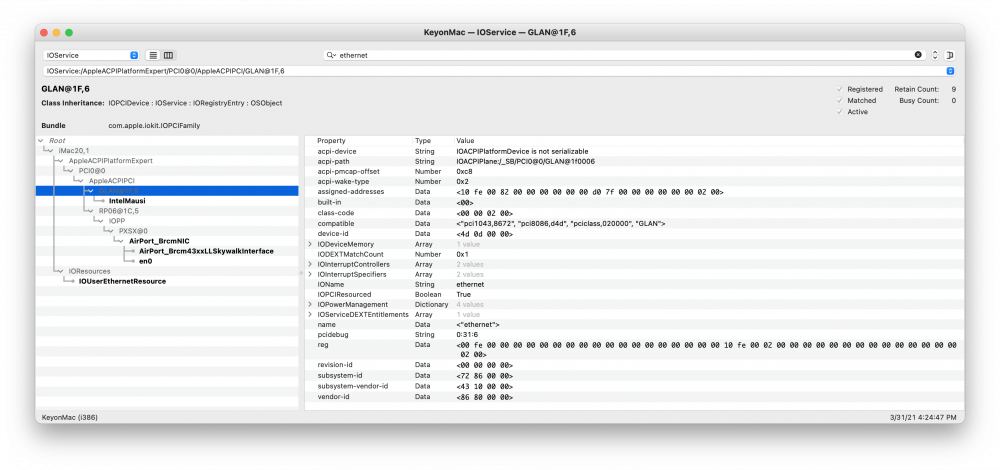
Task: Select AirPort_BrcmNIC tree entry
Action: coord(159,241)
